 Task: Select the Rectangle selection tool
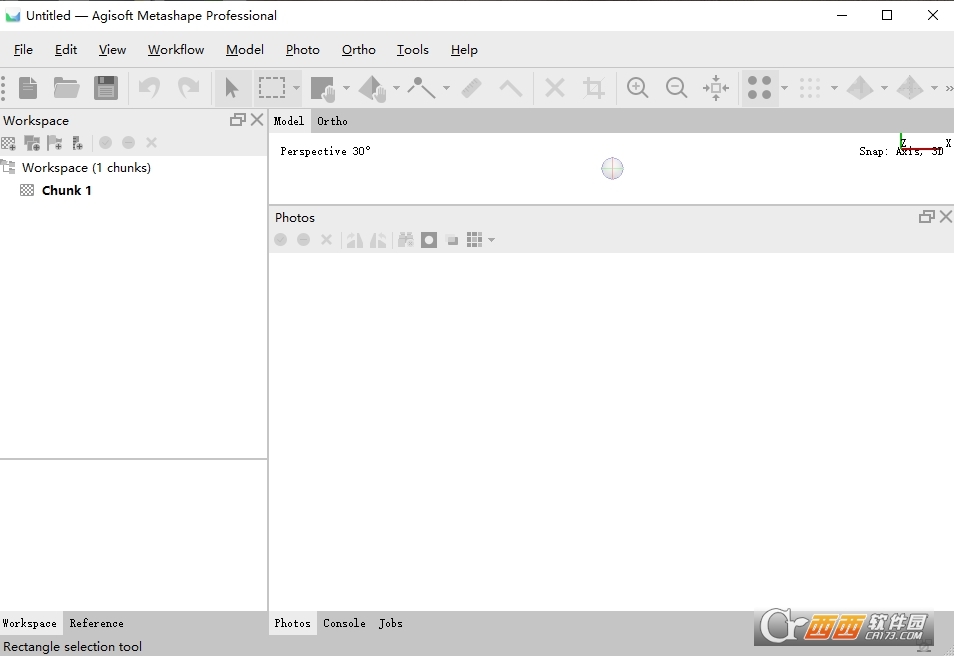click(272, 88)
